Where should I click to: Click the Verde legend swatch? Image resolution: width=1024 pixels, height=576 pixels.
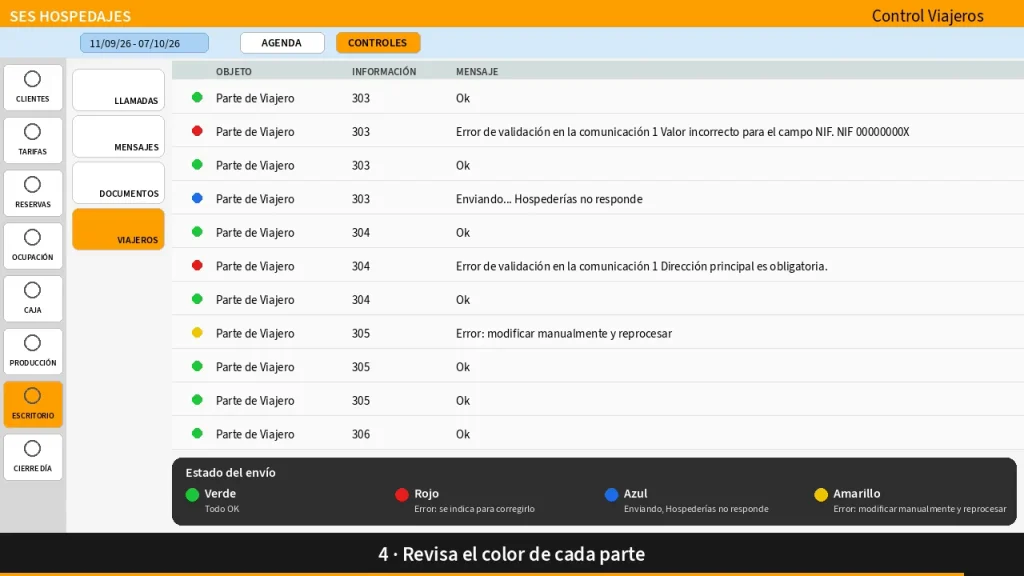click(x=192, y=495)
